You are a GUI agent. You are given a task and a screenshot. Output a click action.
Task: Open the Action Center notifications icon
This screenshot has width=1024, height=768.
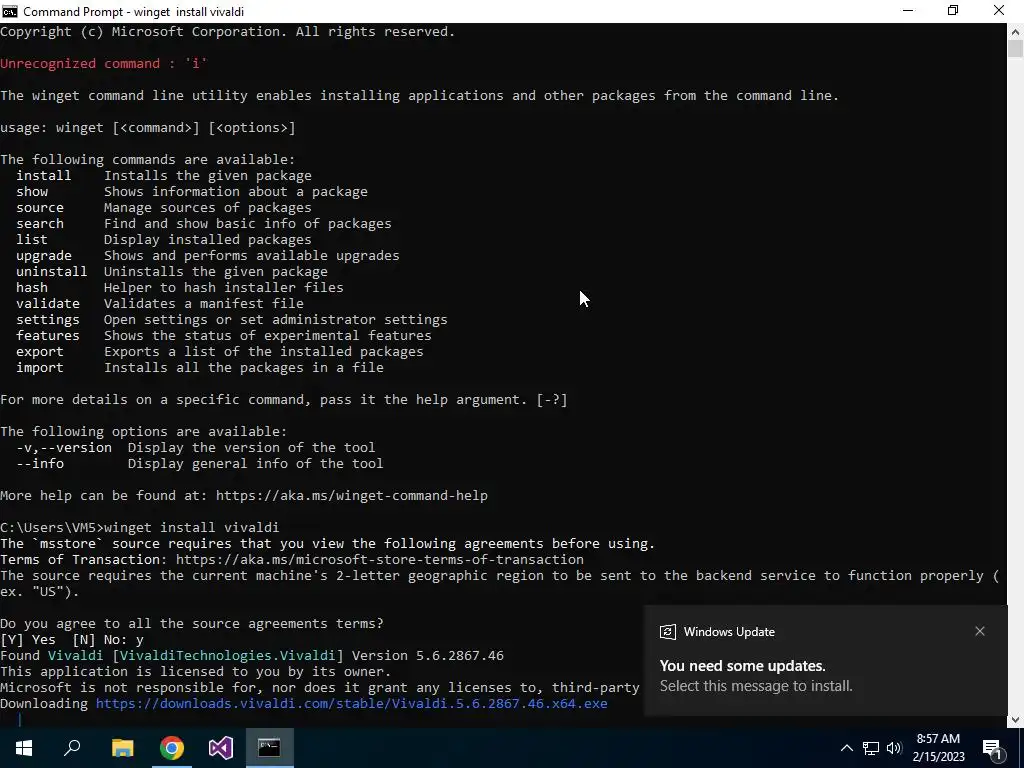[x=993, y=748]
